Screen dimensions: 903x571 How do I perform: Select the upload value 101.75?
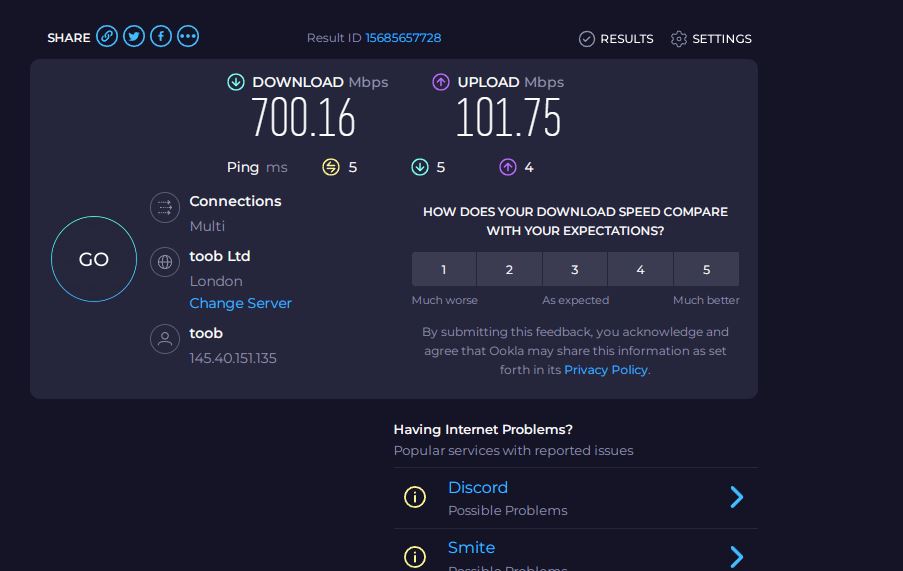tap(508, 117)
